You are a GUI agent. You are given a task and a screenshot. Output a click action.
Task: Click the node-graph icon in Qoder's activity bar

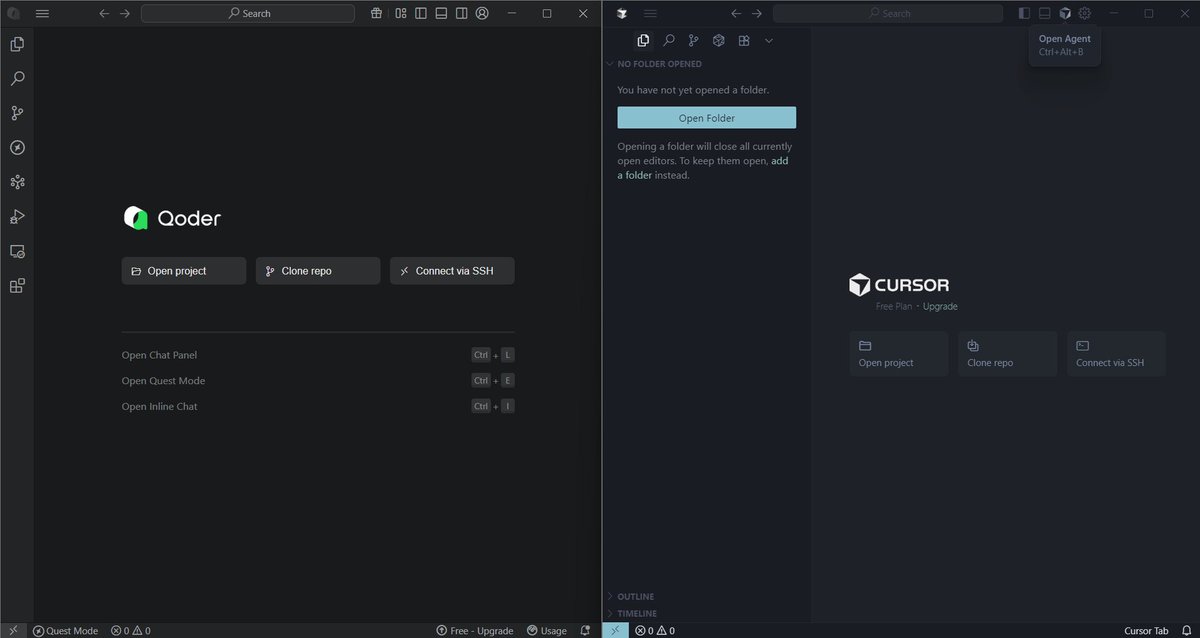[x=17, y=182]
